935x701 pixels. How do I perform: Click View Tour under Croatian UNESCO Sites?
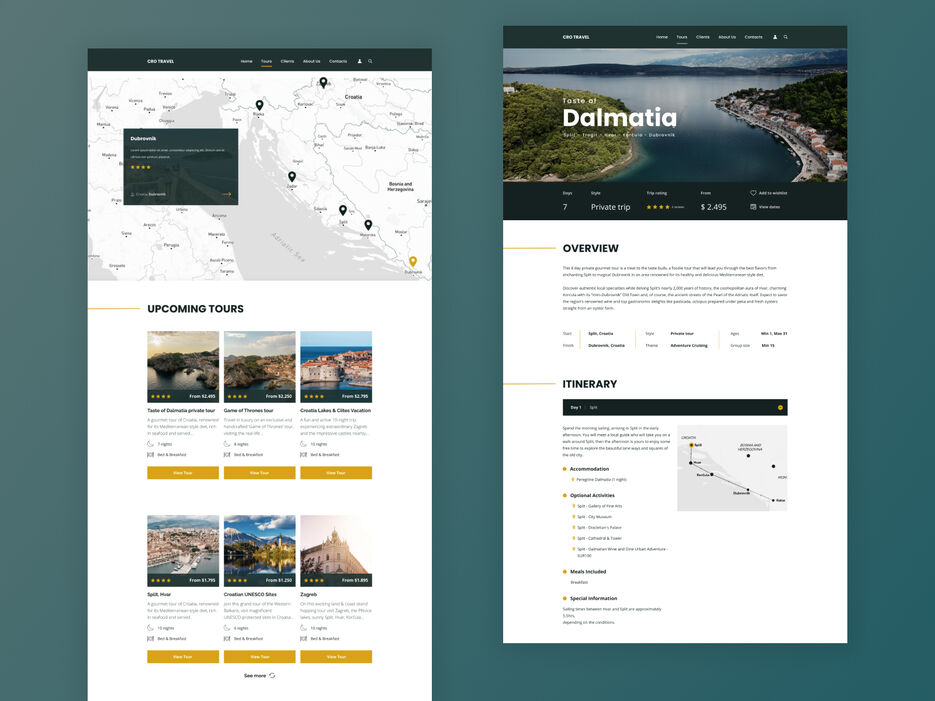click(x=259, y=657)
